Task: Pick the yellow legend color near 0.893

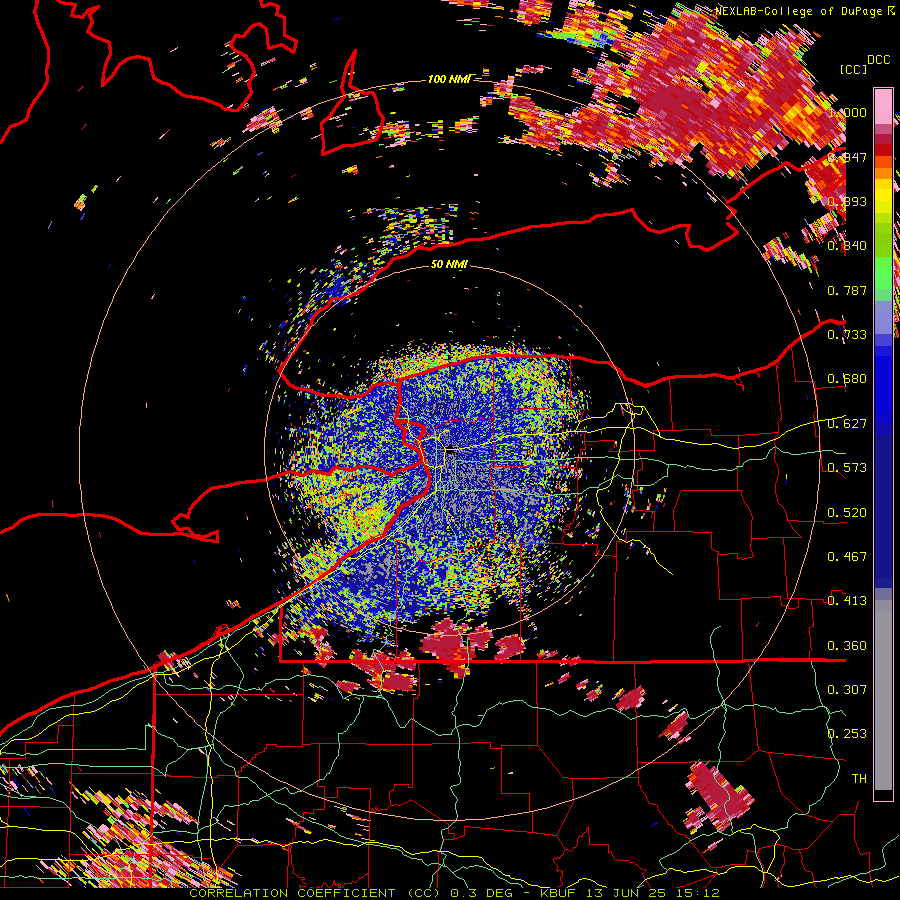Action: 883,196
